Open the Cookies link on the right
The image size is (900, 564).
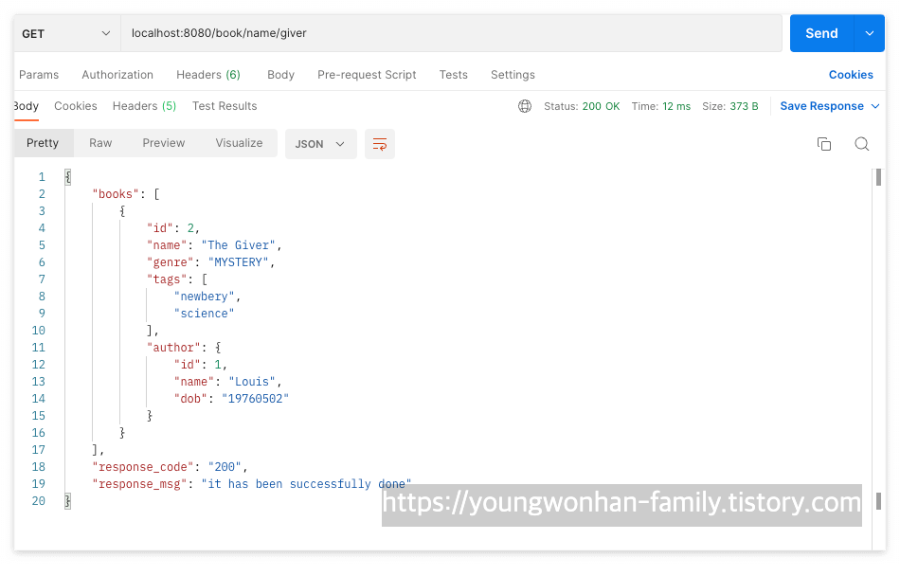[x=851, y=75]
